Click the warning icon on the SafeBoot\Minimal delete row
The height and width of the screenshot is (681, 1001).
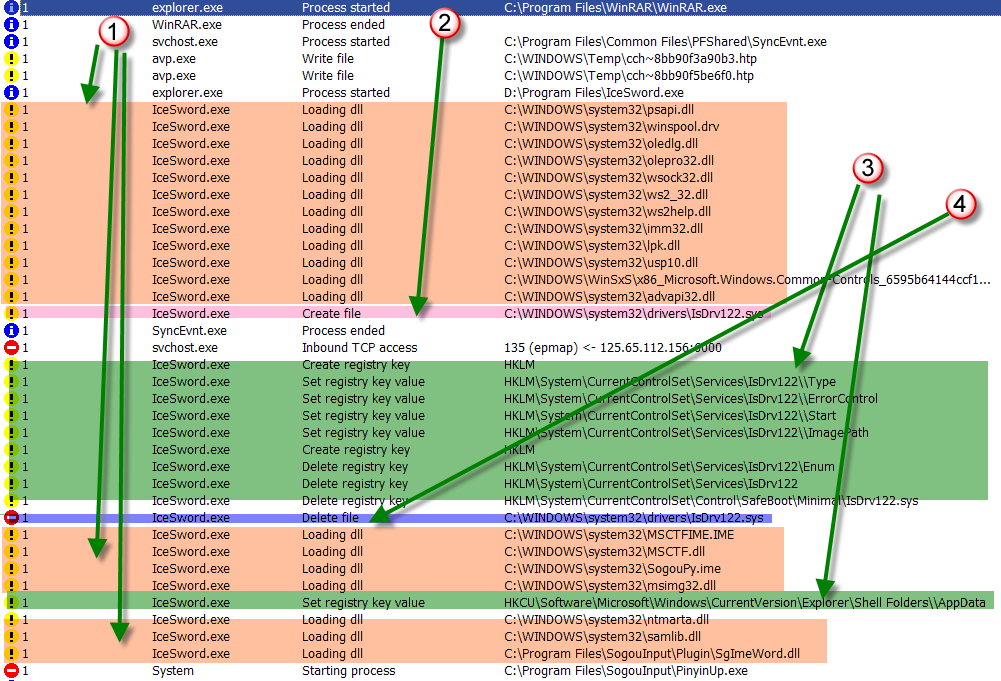coord(11,501)
